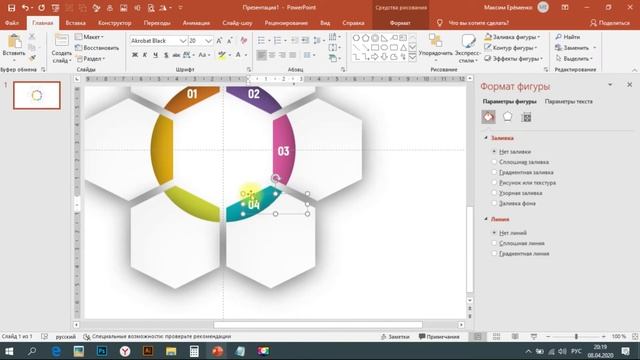Select Нет линий radio option
Viewport: 640px width, 360px height.
494,233
